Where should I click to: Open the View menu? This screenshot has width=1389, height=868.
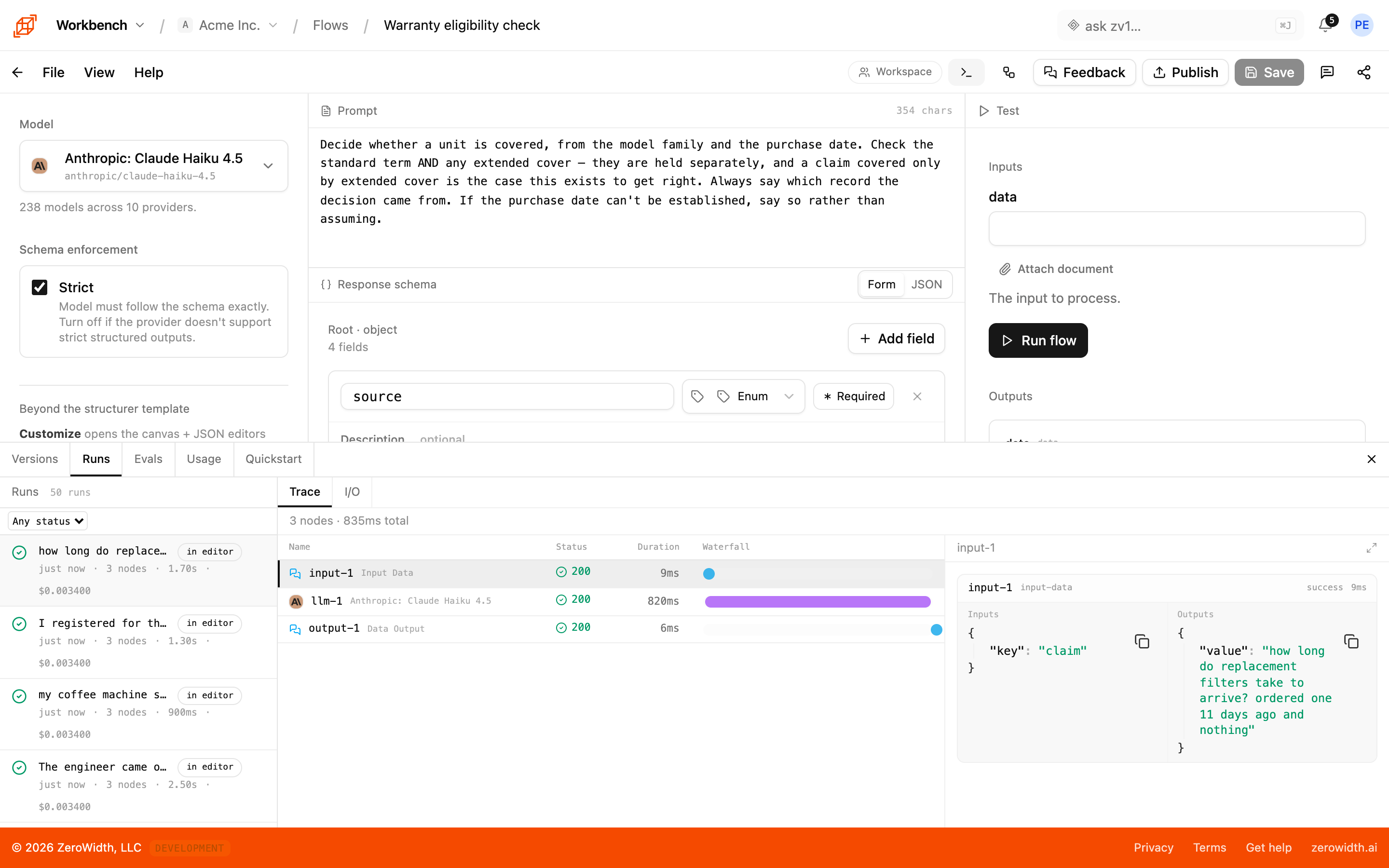pyautogui.click(x=99, y=72)
